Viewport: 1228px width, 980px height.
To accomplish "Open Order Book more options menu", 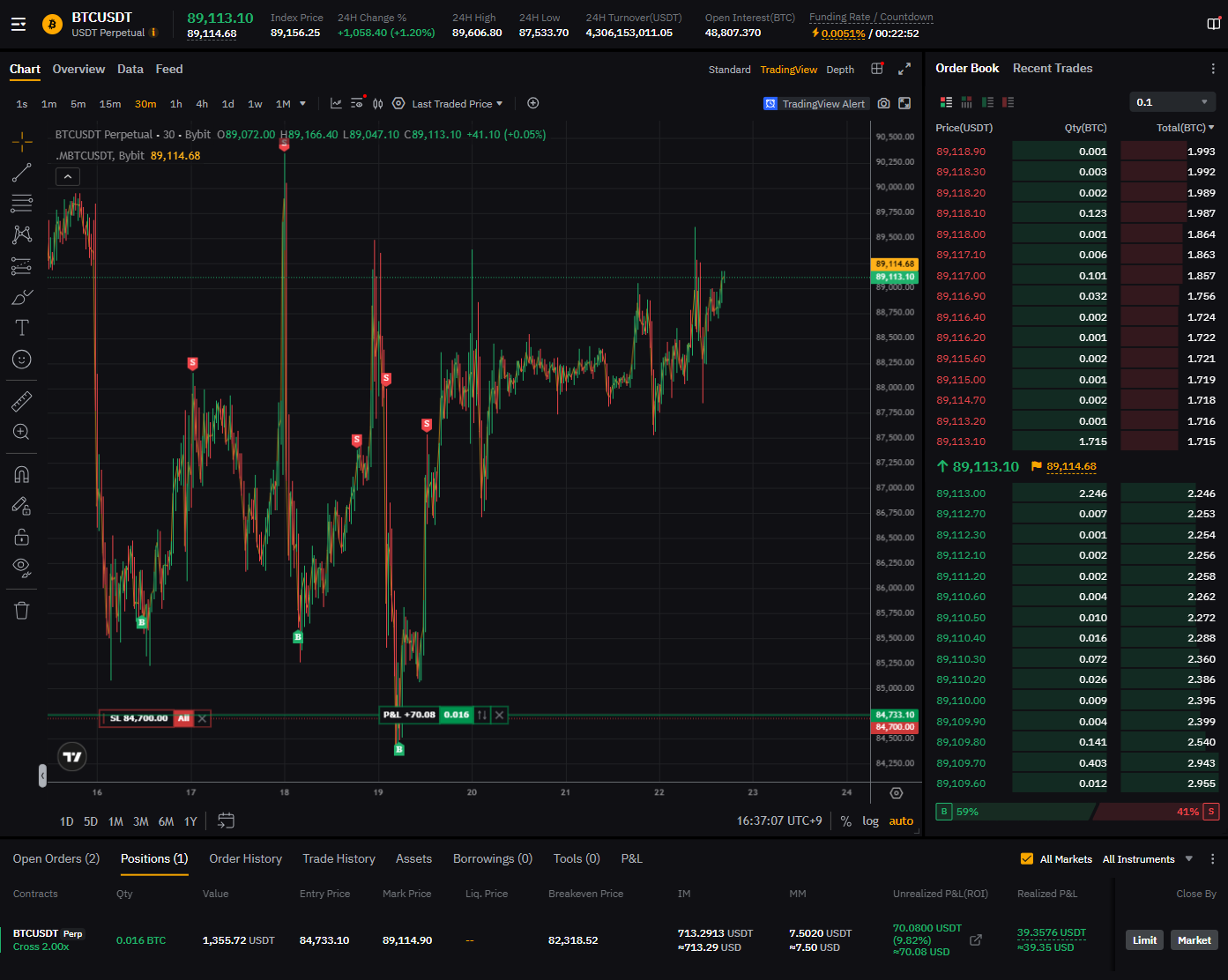I will tap(1213, 69).
